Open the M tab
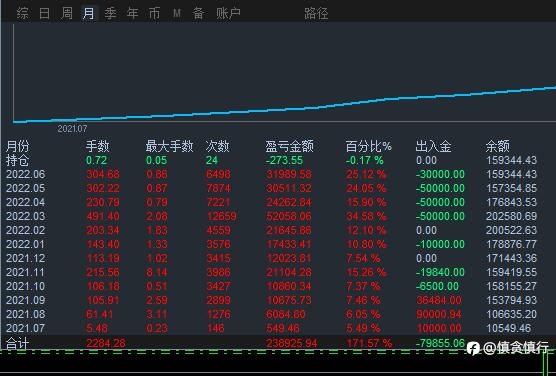Viewport: 556px width, 376px height. pos(177,13)
